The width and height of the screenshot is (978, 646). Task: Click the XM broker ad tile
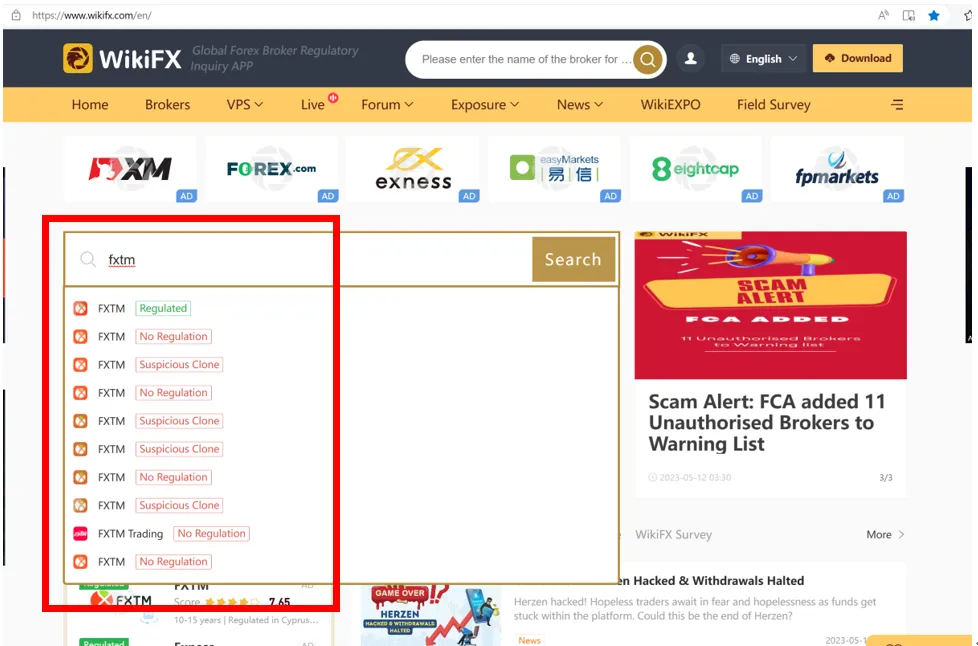point(130,169)
